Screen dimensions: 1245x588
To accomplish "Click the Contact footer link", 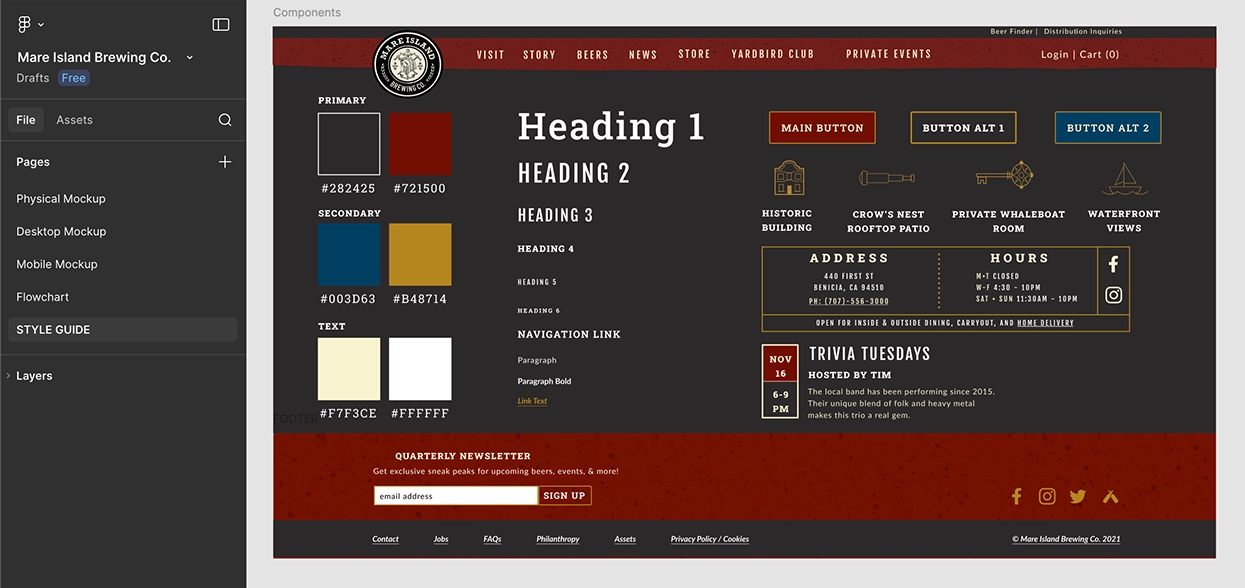I will tap(386, 540).
